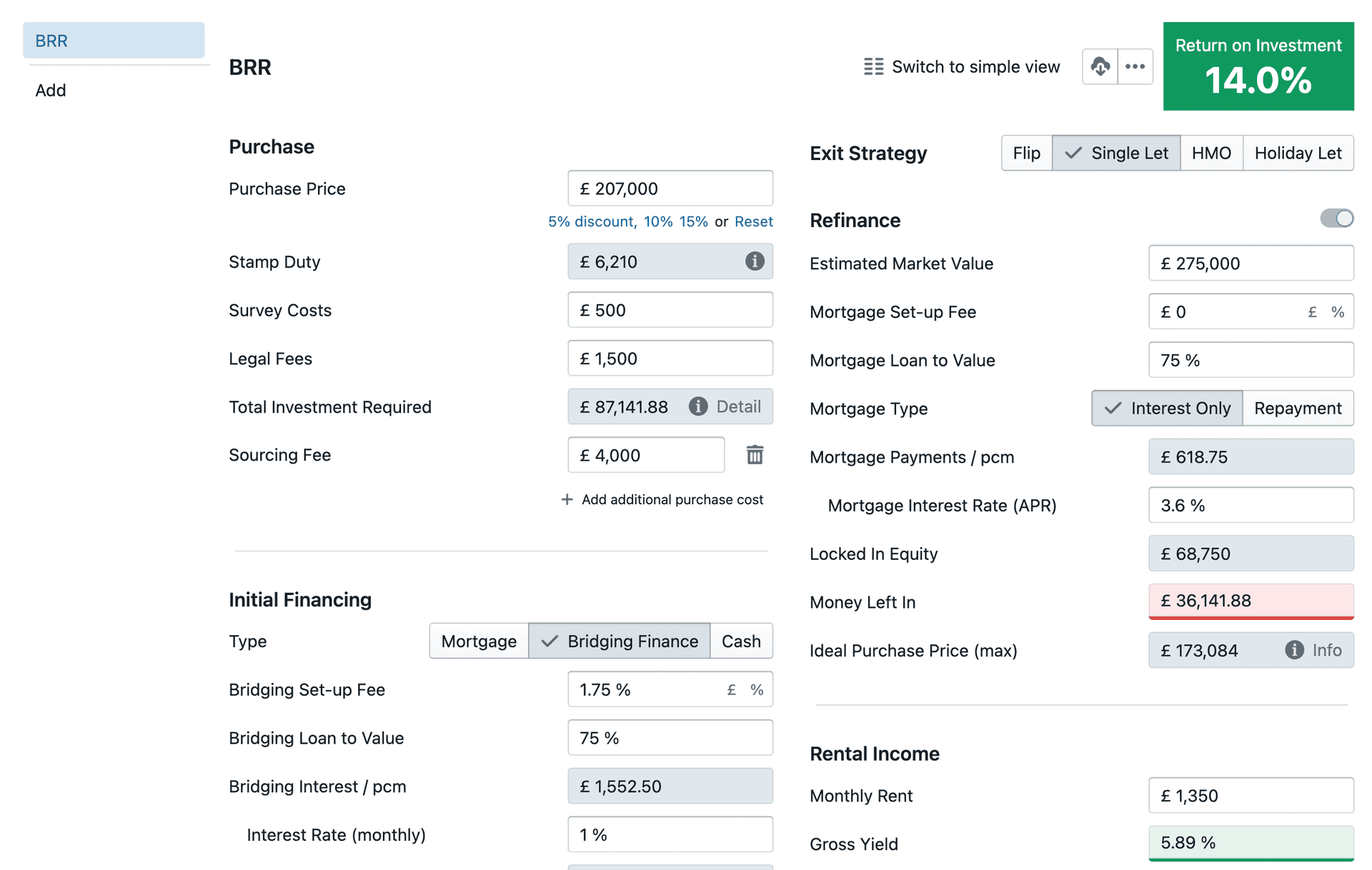Choose Cash as initial financing type
This screenshot has height=870, width=1372.
[x=741, y=641]
